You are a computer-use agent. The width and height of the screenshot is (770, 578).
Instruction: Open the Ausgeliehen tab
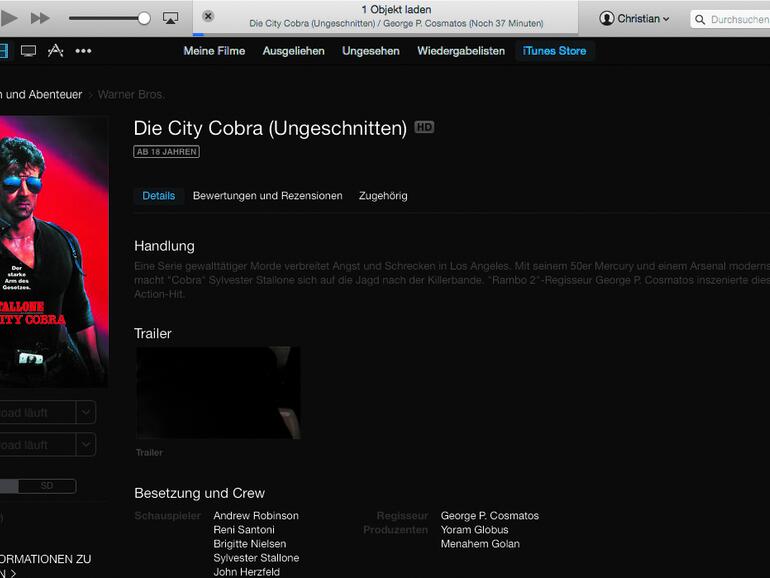click(294, 51)
